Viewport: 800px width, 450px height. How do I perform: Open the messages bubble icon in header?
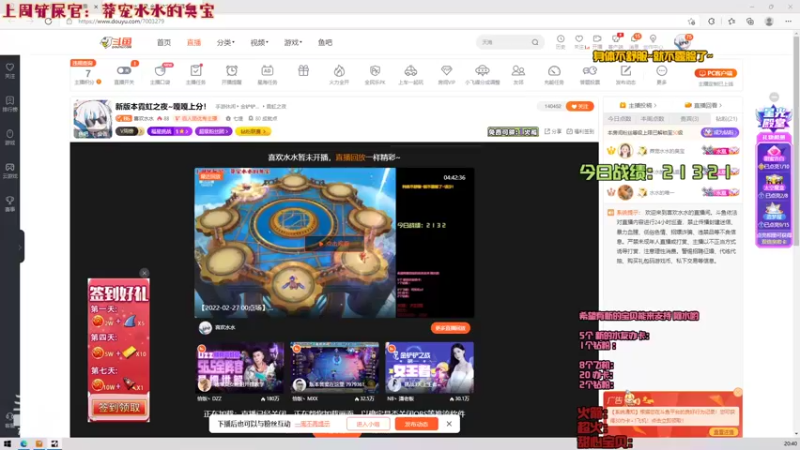coord(634,41)
